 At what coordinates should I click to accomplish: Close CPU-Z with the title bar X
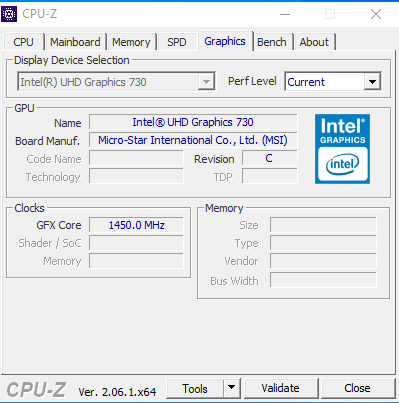pyautogui.click(x=376, y=14)
